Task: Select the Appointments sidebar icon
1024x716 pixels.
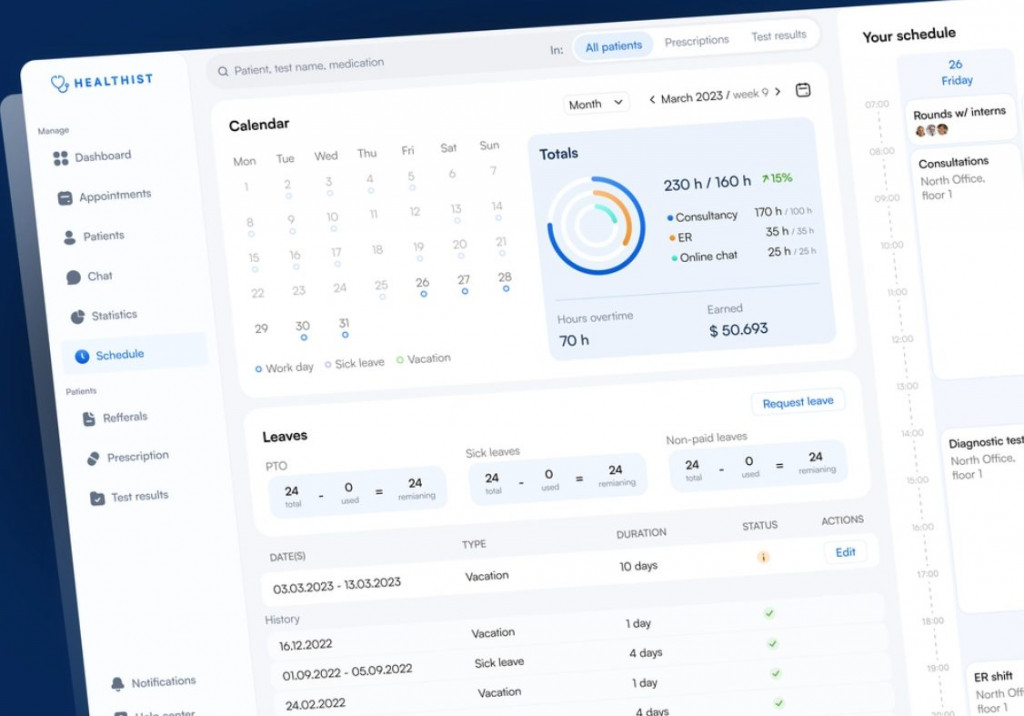Action: click(x=66, y=196)
